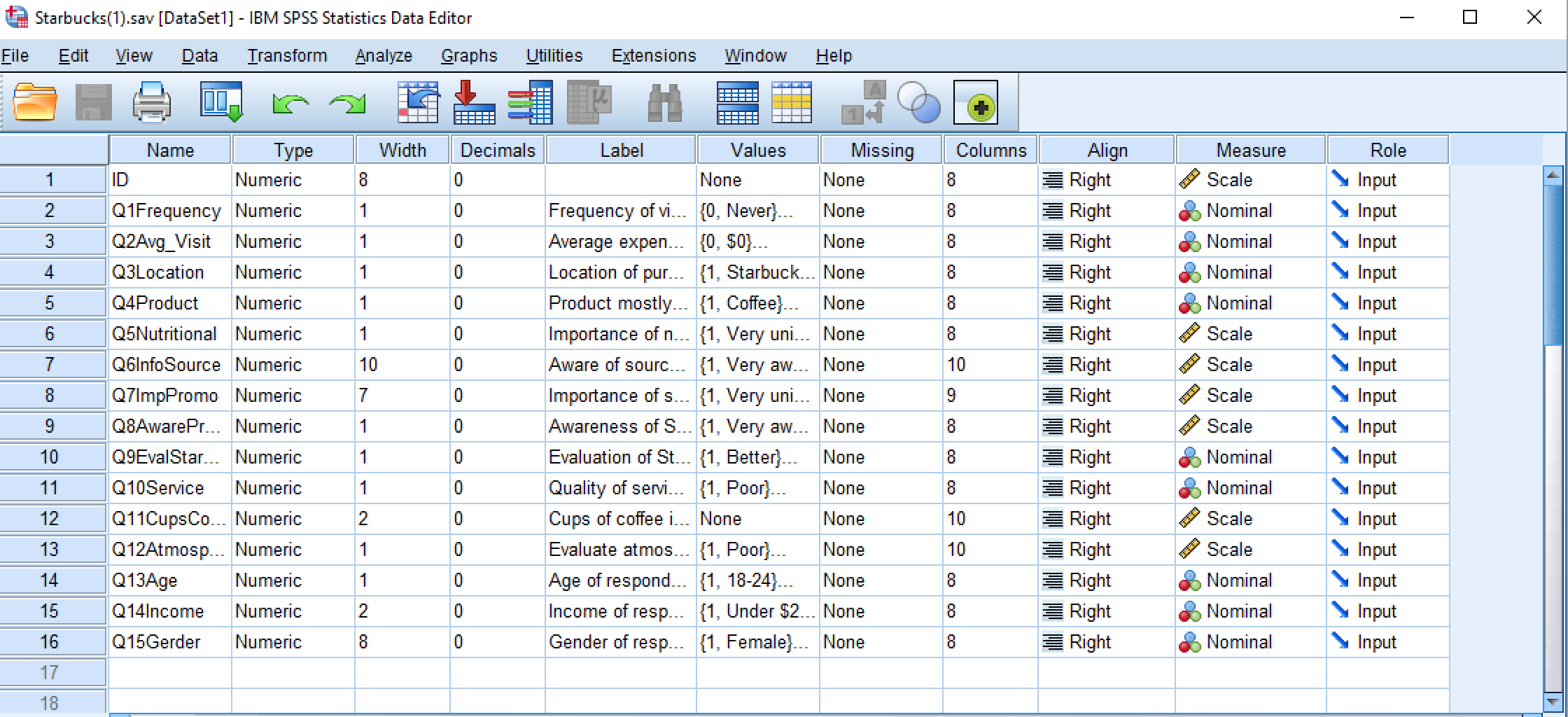Click the Scale measure cell for ID

pyautogui.click(x=1251, y=180)
